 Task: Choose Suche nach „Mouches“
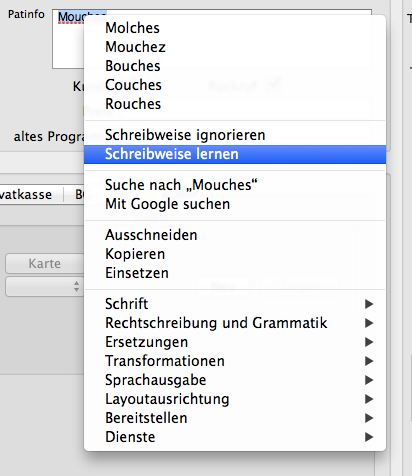[x=235, y=185]
